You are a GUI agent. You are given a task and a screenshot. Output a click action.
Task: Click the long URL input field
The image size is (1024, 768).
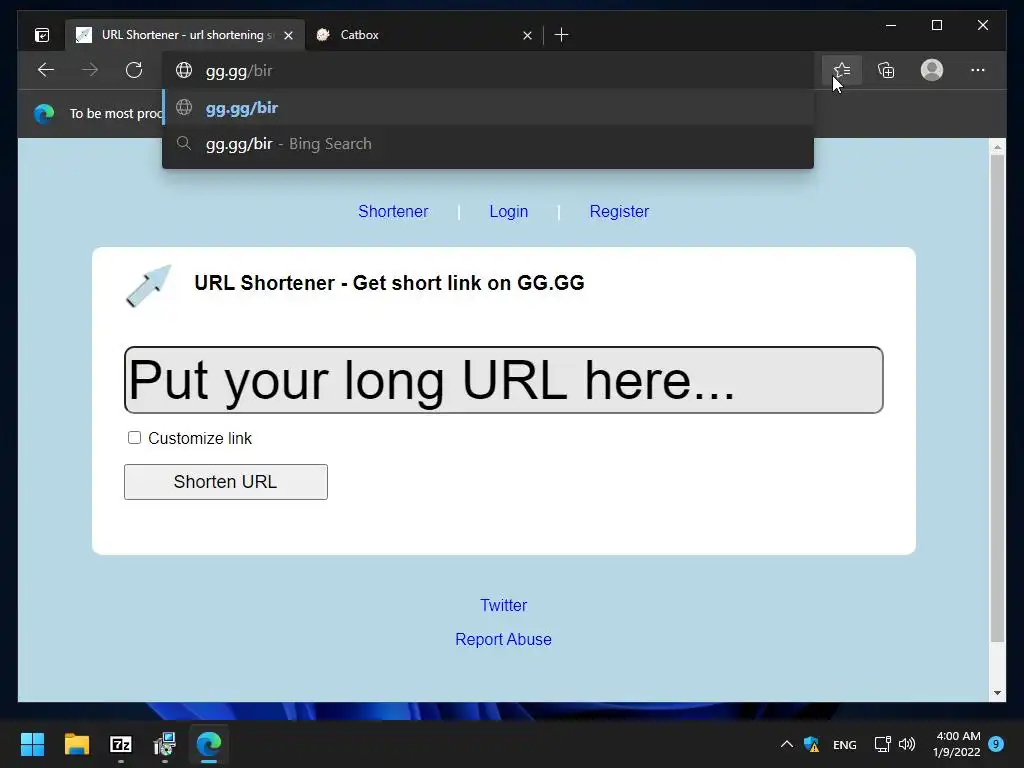point(504,380)
